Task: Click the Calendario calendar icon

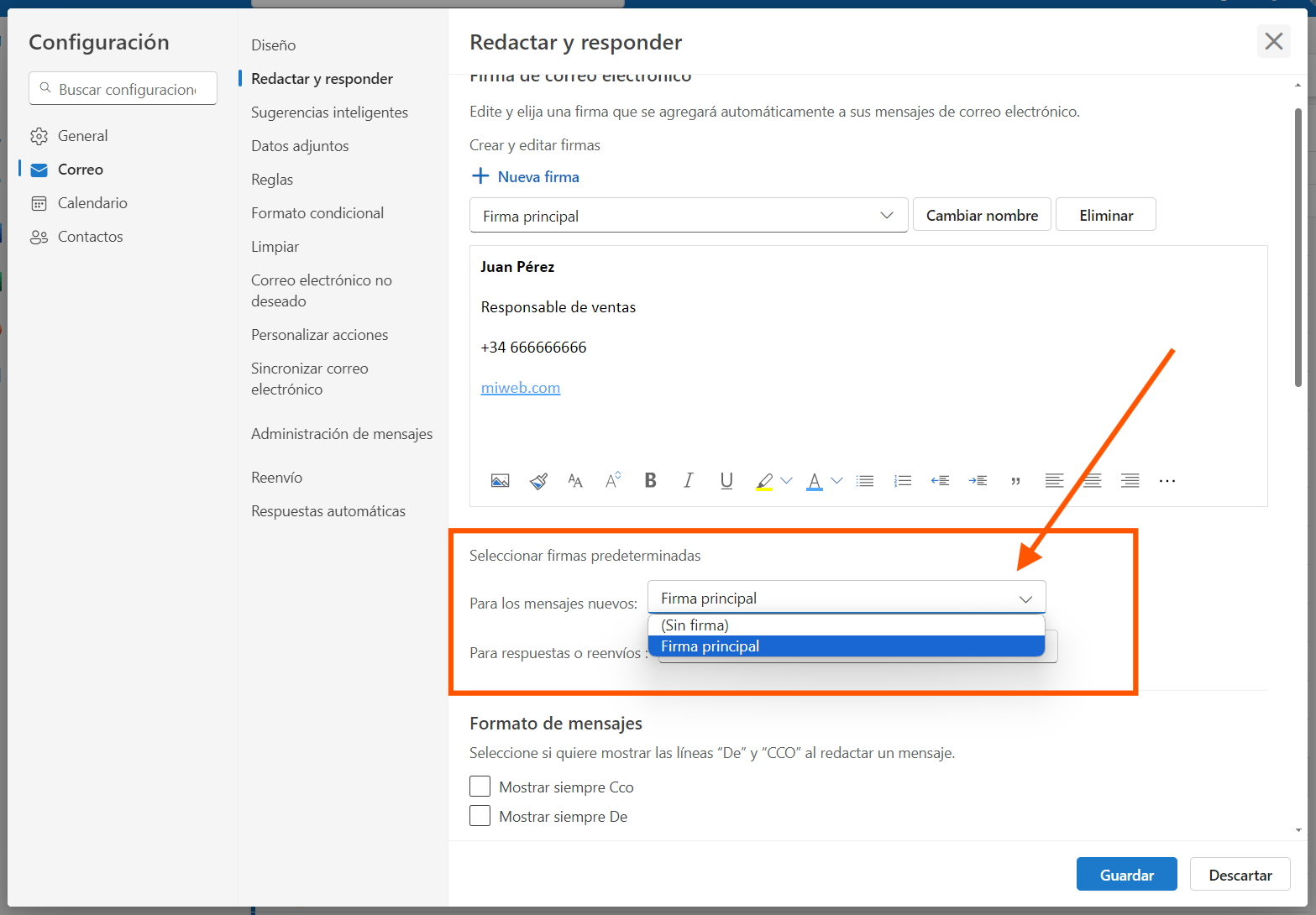Action: click(39, 203)
